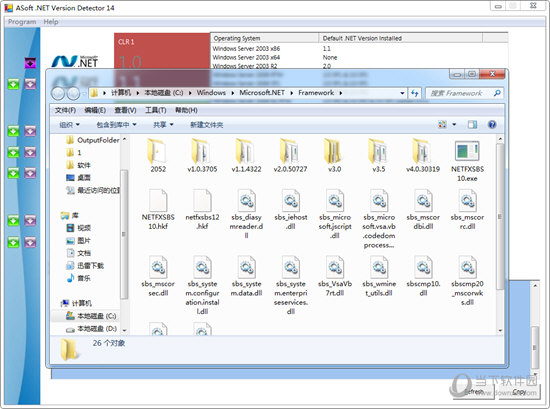Select the NETFXSBS10.hkf file
The width and height of the screenshot is (550, 409).
(x=158, y=209)
